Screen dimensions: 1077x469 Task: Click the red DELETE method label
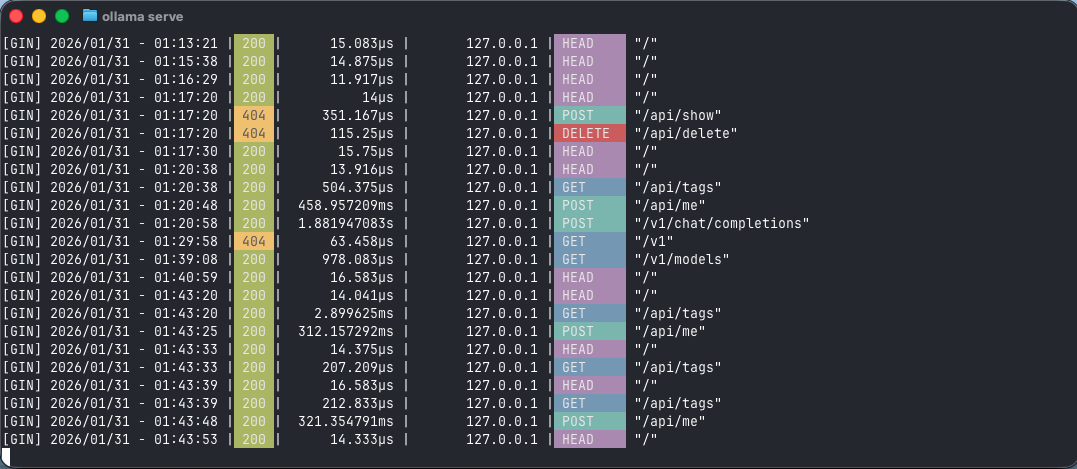point(590,133)
